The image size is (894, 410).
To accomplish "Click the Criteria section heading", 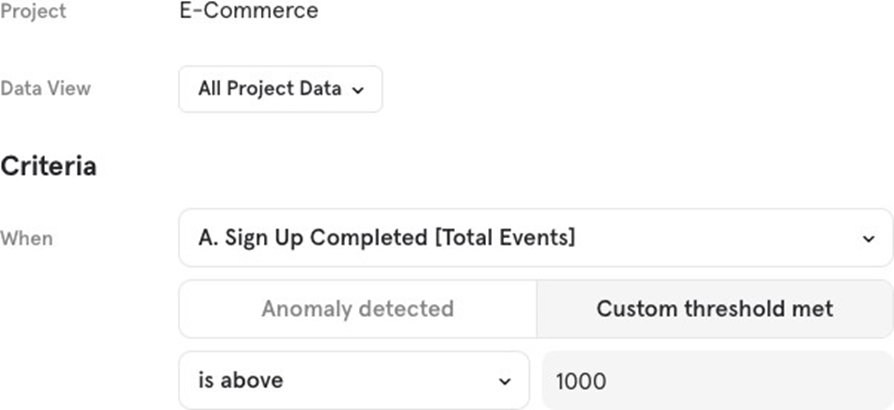I will 49,166.
